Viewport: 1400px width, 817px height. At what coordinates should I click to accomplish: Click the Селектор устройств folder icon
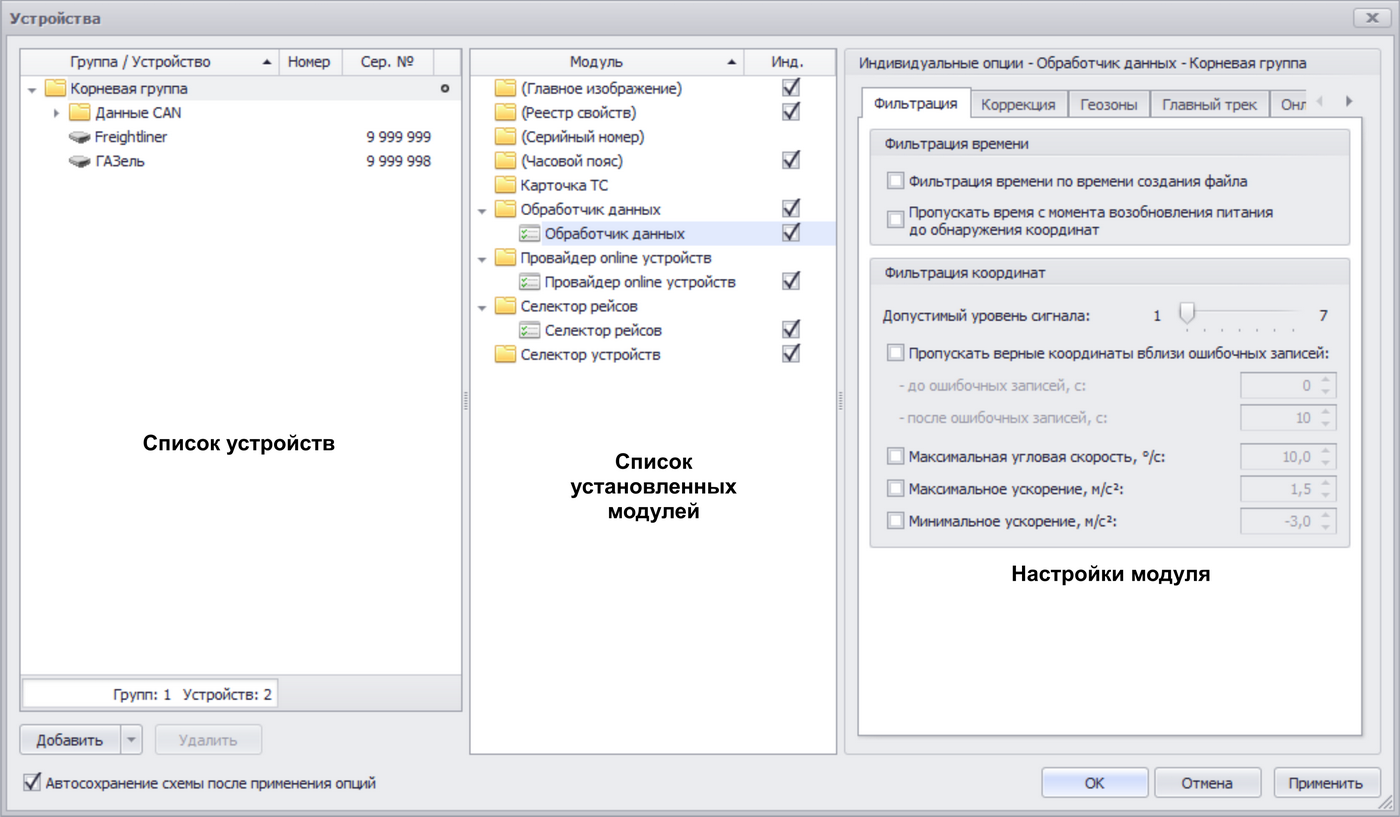tap(505, 354)
